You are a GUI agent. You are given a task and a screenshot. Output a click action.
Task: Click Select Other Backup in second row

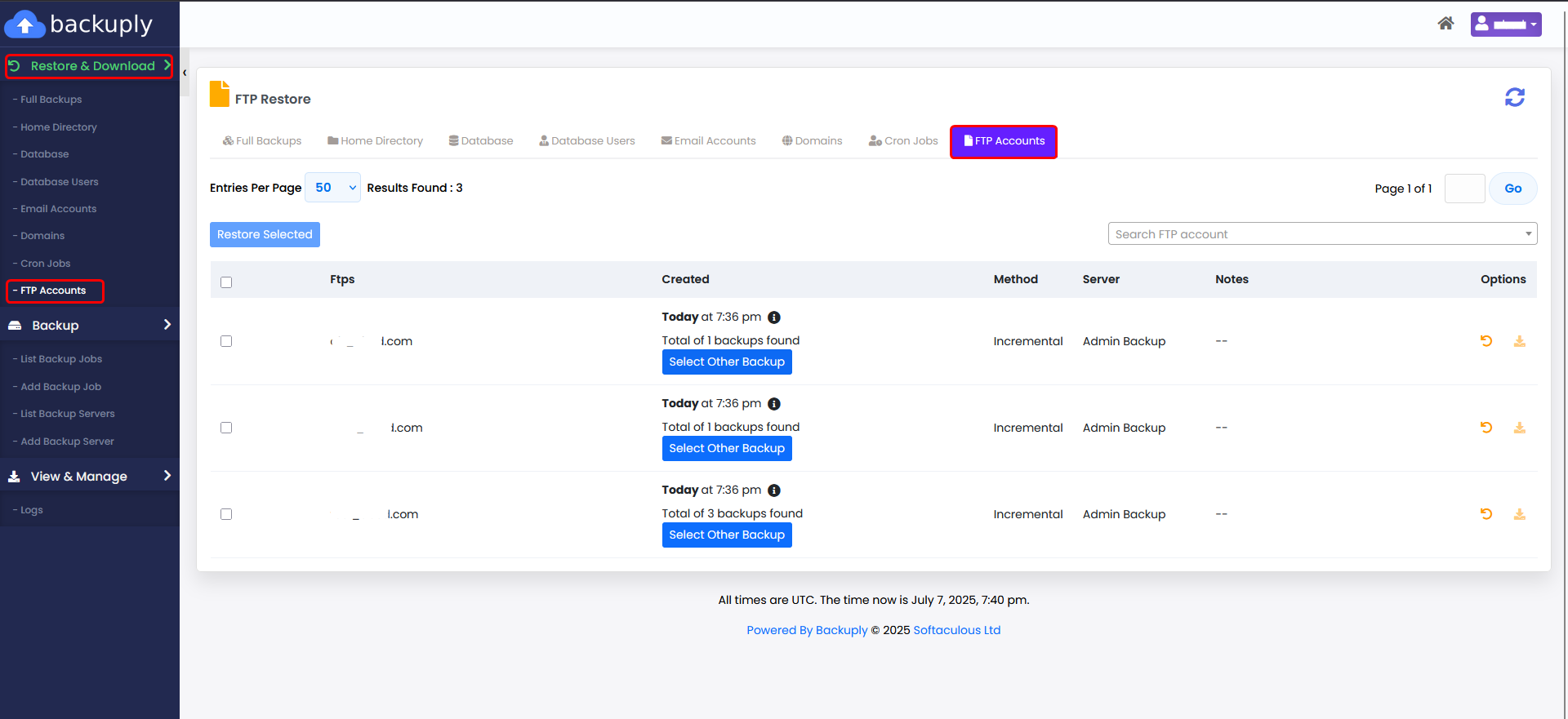click(x=727, y=449)
